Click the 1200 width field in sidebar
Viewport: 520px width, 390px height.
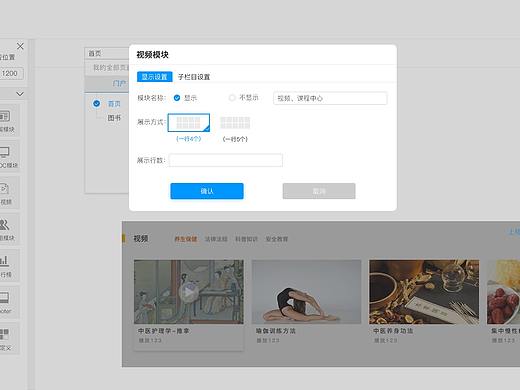tap(11, 73)
